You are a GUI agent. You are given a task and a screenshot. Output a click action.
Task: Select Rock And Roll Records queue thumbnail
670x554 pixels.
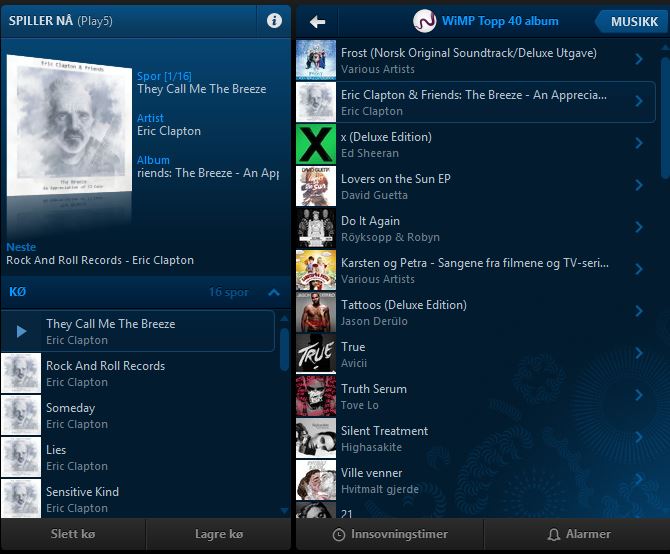click(21, 373)
